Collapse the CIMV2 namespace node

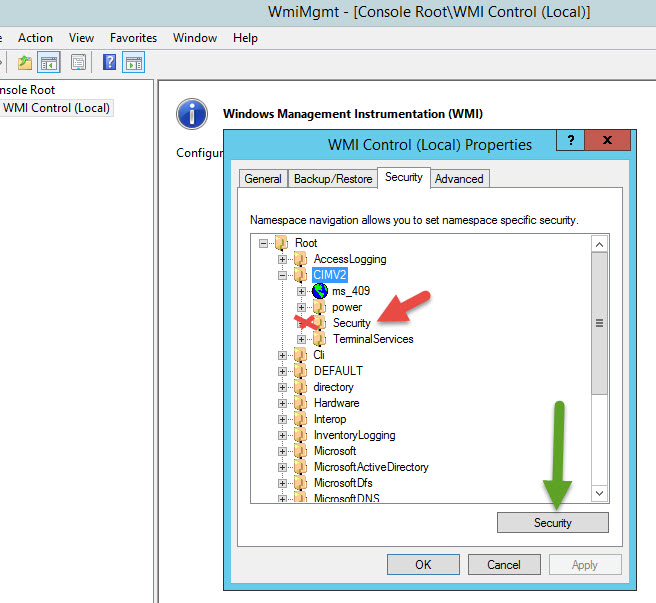tap(282, 275)
